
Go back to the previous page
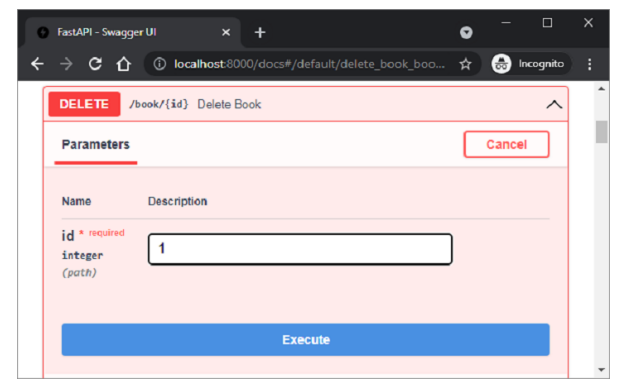(37, 64)
